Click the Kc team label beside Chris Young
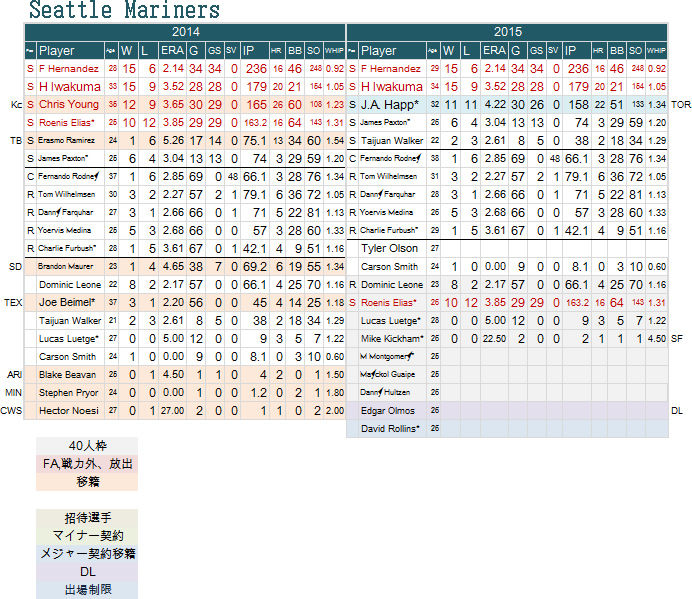This screenshot has height=599, width=692. [x=16, y=105]
